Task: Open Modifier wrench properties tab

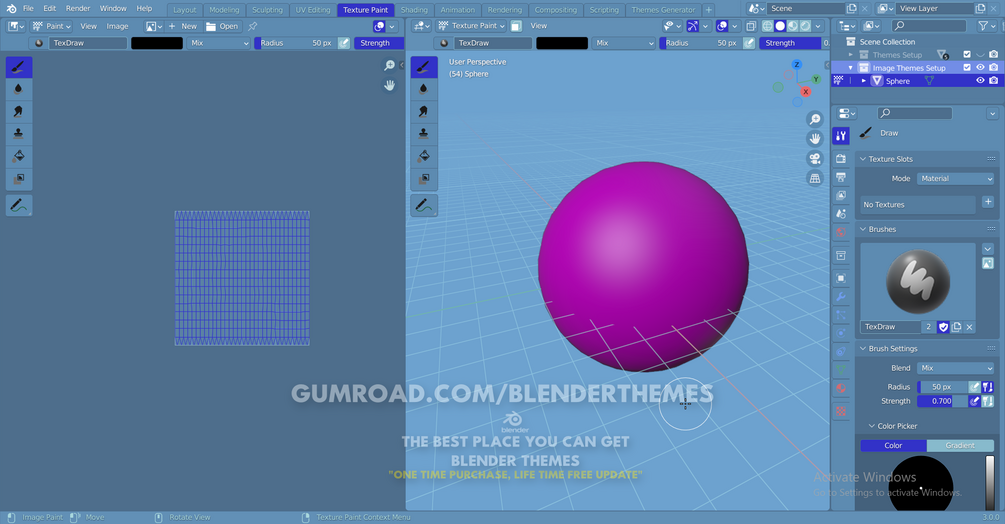Action: click(841, 297)
